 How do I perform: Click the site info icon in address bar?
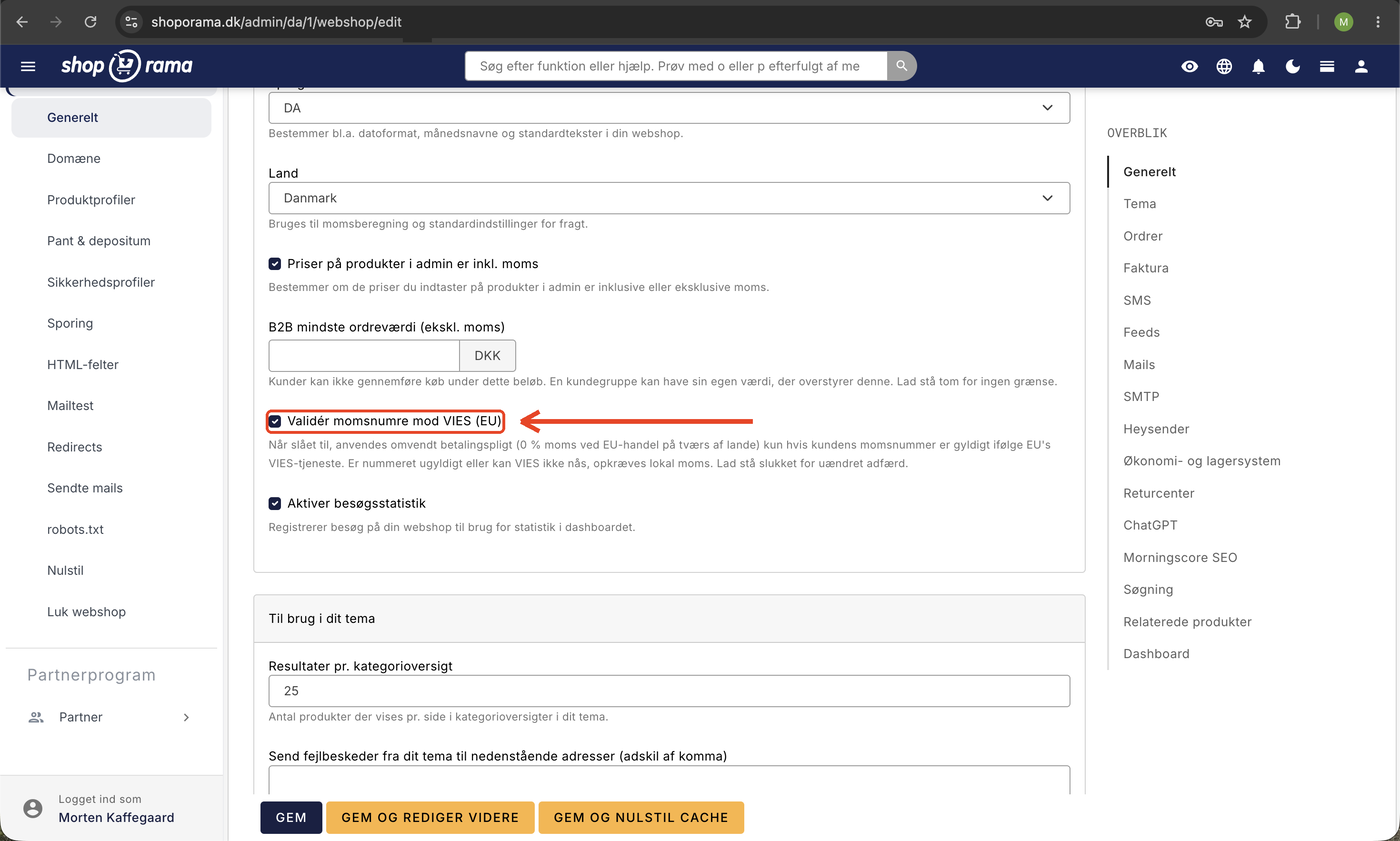click(x=132, y=21)
